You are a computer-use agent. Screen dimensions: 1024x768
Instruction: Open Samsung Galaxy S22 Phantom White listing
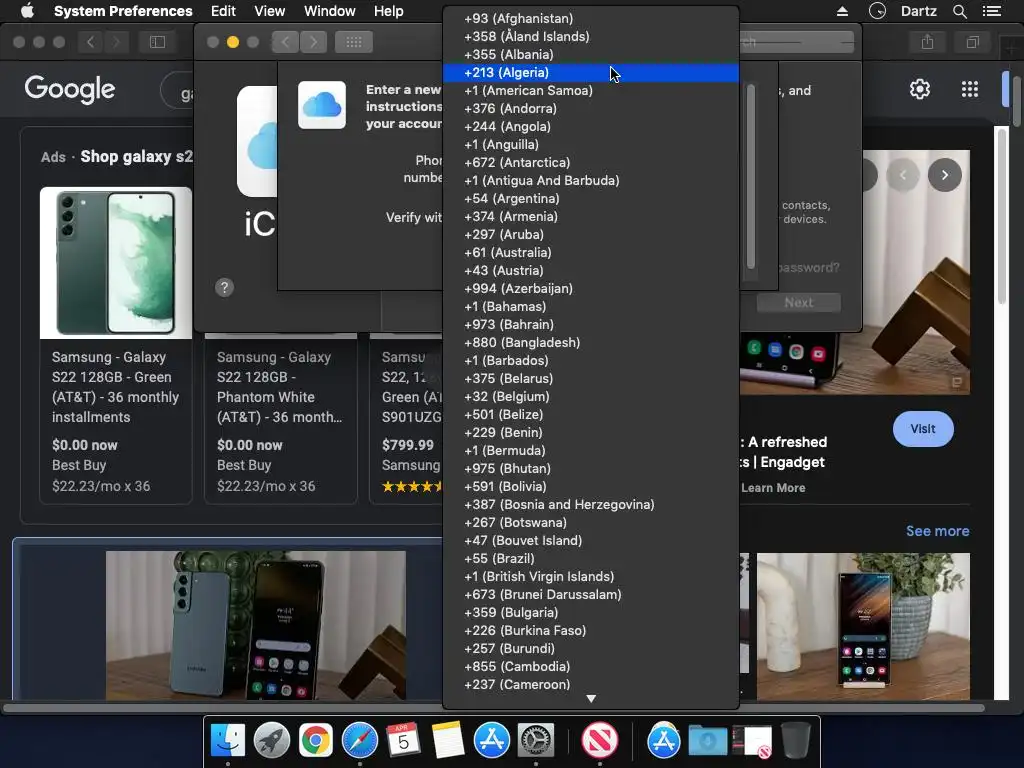[280, 387]
